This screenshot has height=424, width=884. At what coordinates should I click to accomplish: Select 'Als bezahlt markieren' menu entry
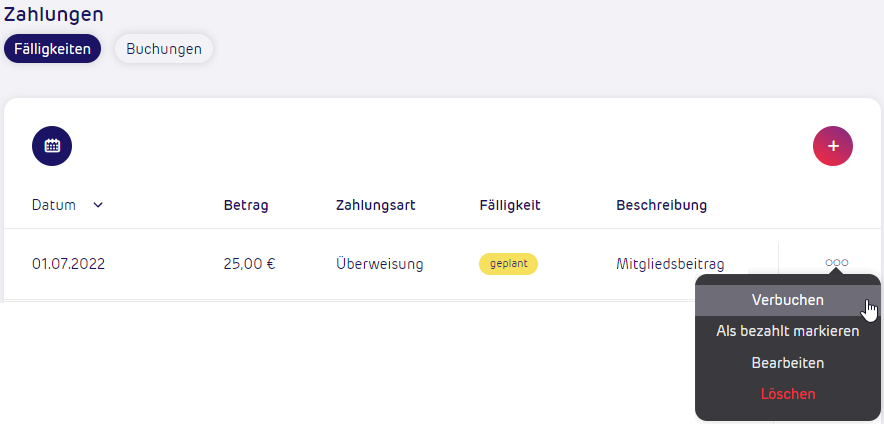tap(787, 331)
